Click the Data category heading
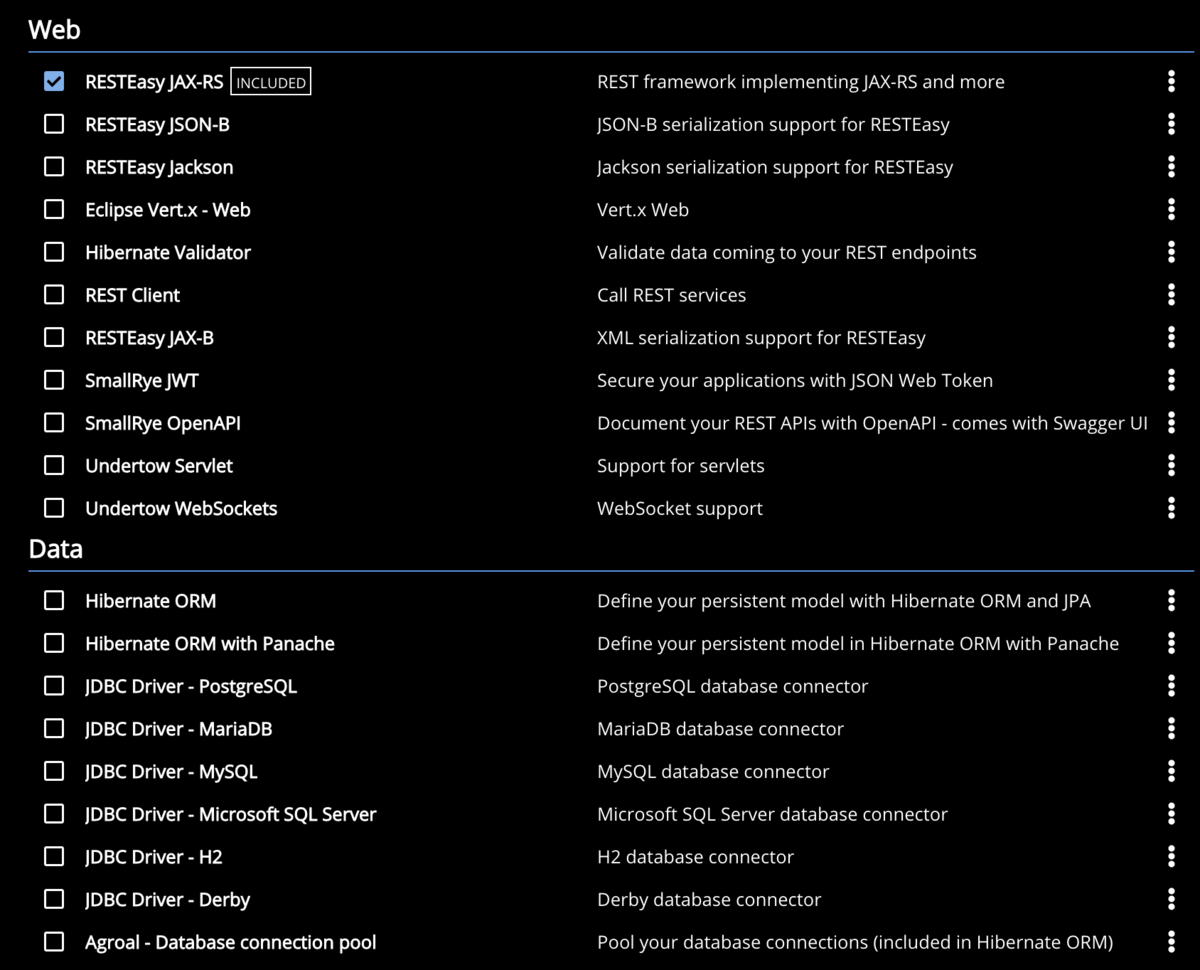The image size is (1200, 970). [x=56, y=549]
